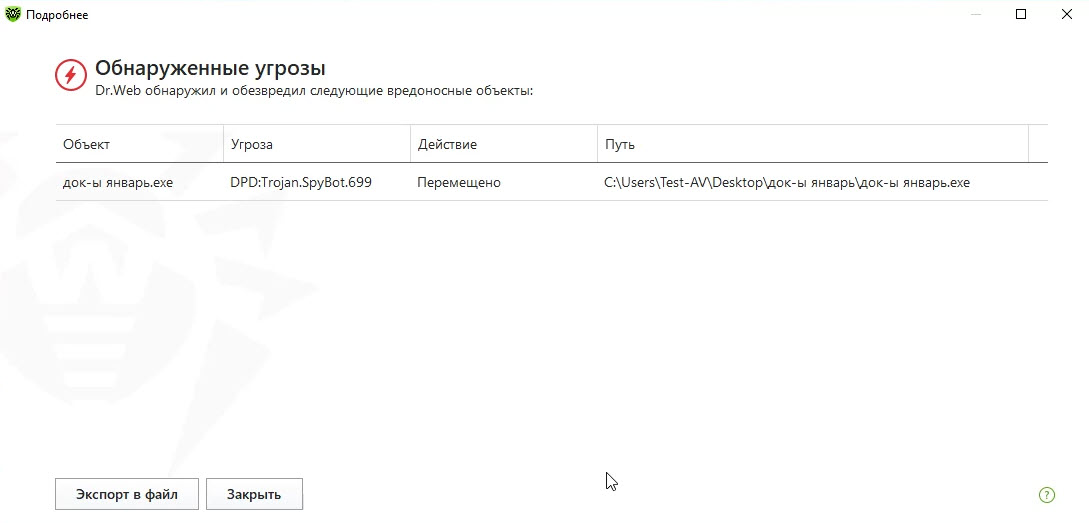The width and height of the screenshot is (1089, 523).
Task: Maximize the Подробнее window
Action: point(1021,14)
